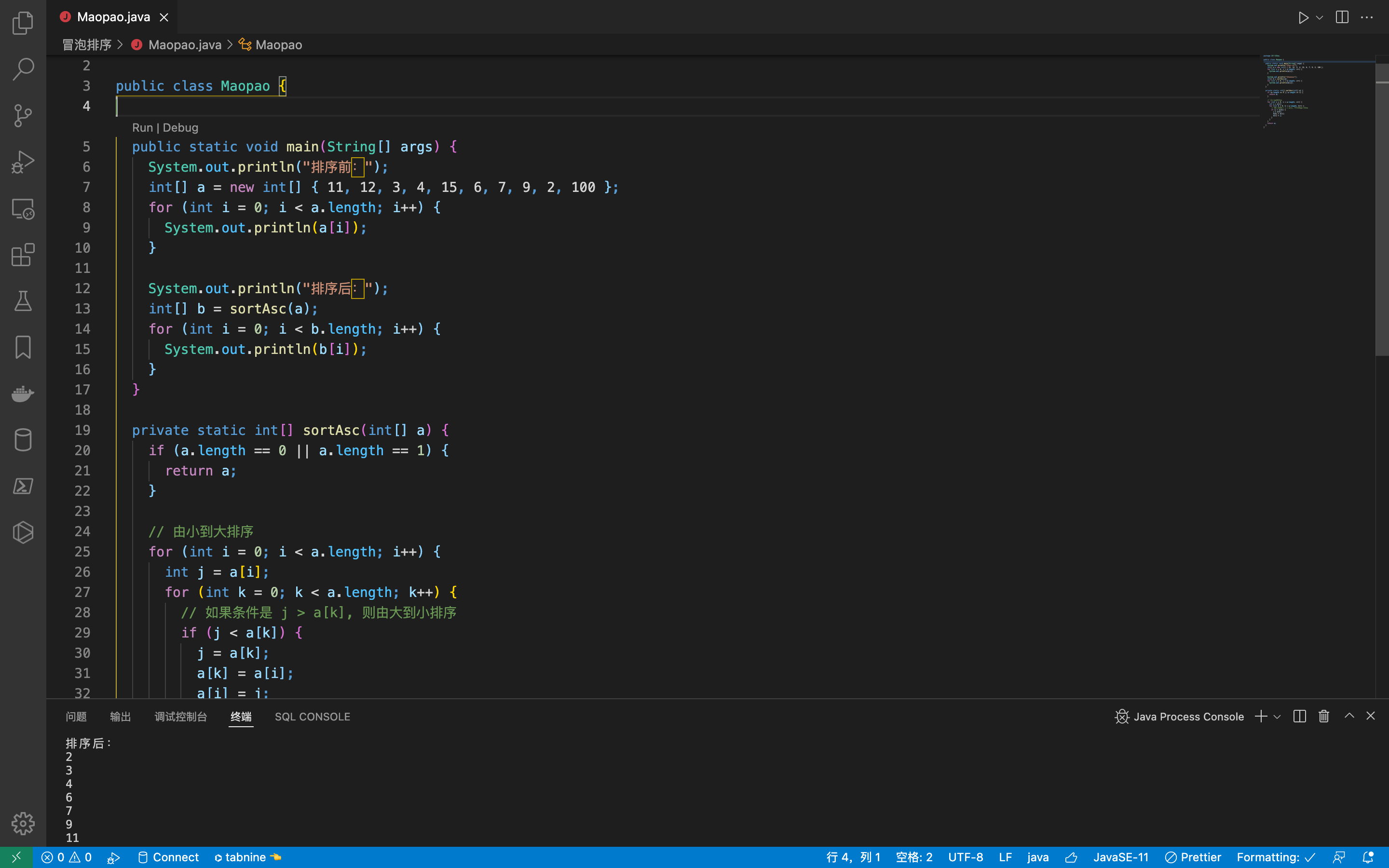Click the tabnine status bar item

tap(248, 857)
